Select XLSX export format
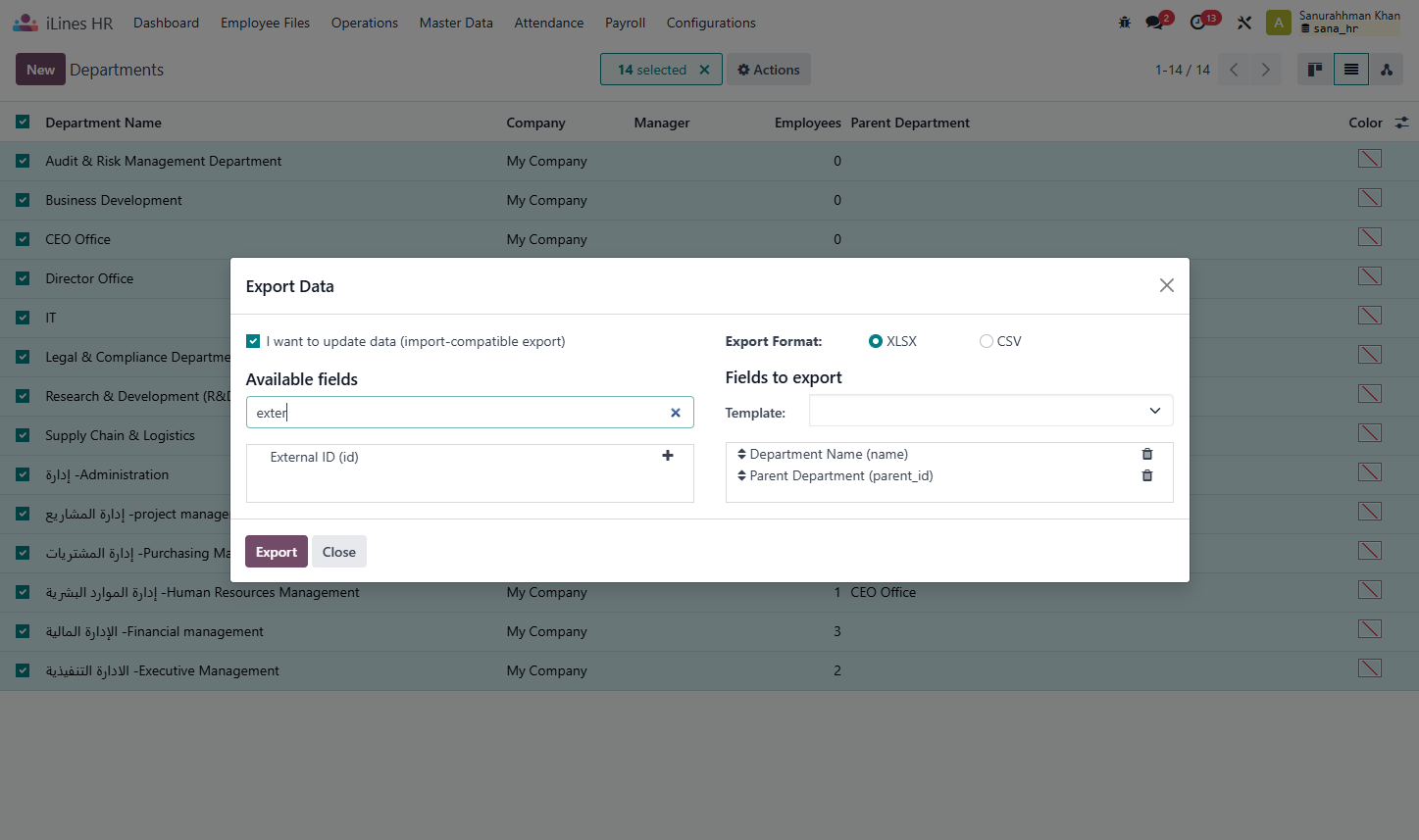 (x=876, y=341)
